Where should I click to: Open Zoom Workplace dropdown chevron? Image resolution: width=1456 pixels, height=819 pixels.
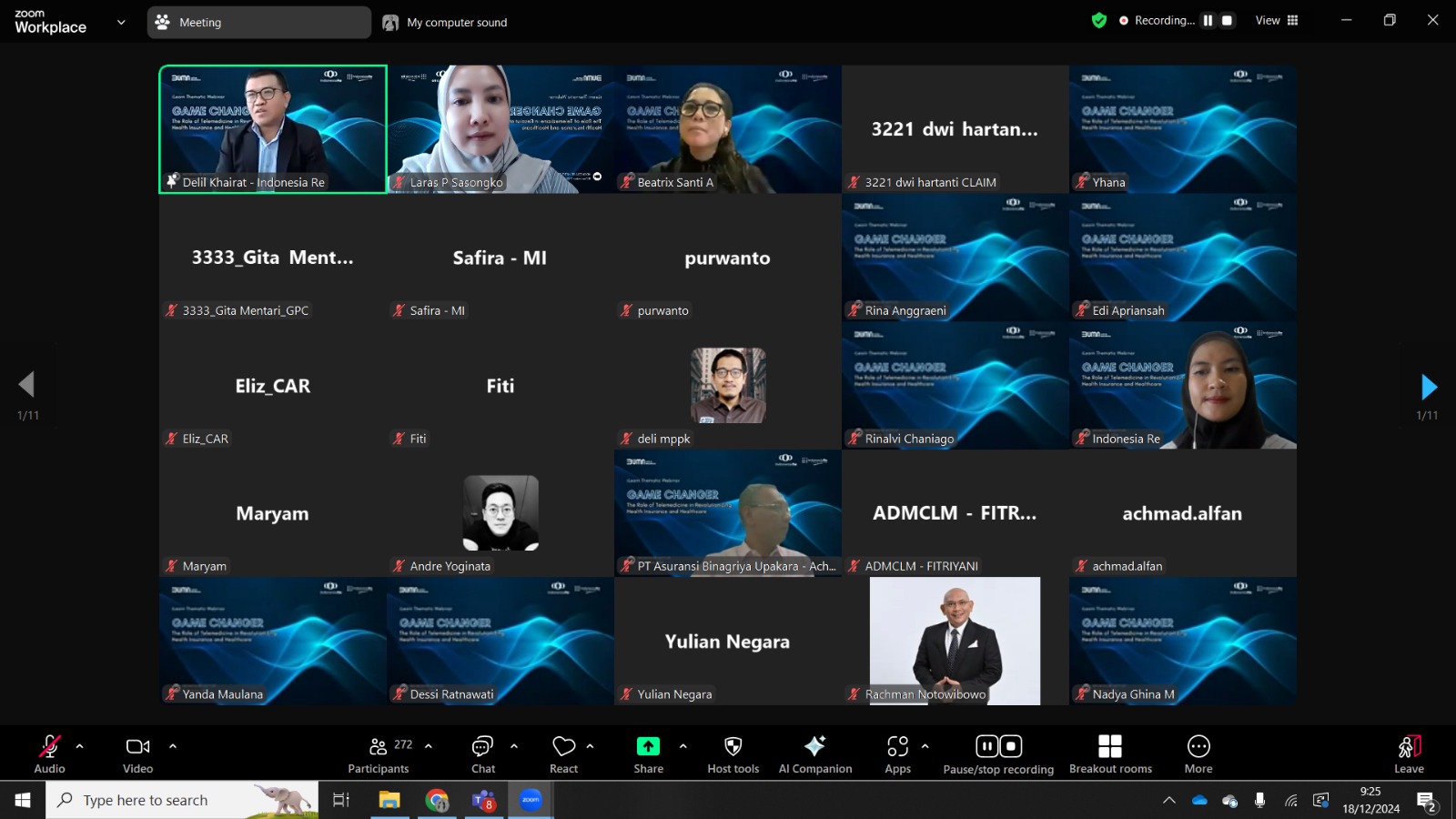click(x=121, y=22)
